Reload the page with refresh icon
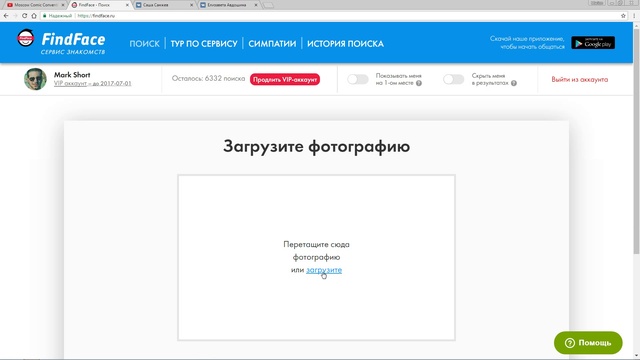The height and width of the screenshot is (360, 640). click(x=24, y=16)
